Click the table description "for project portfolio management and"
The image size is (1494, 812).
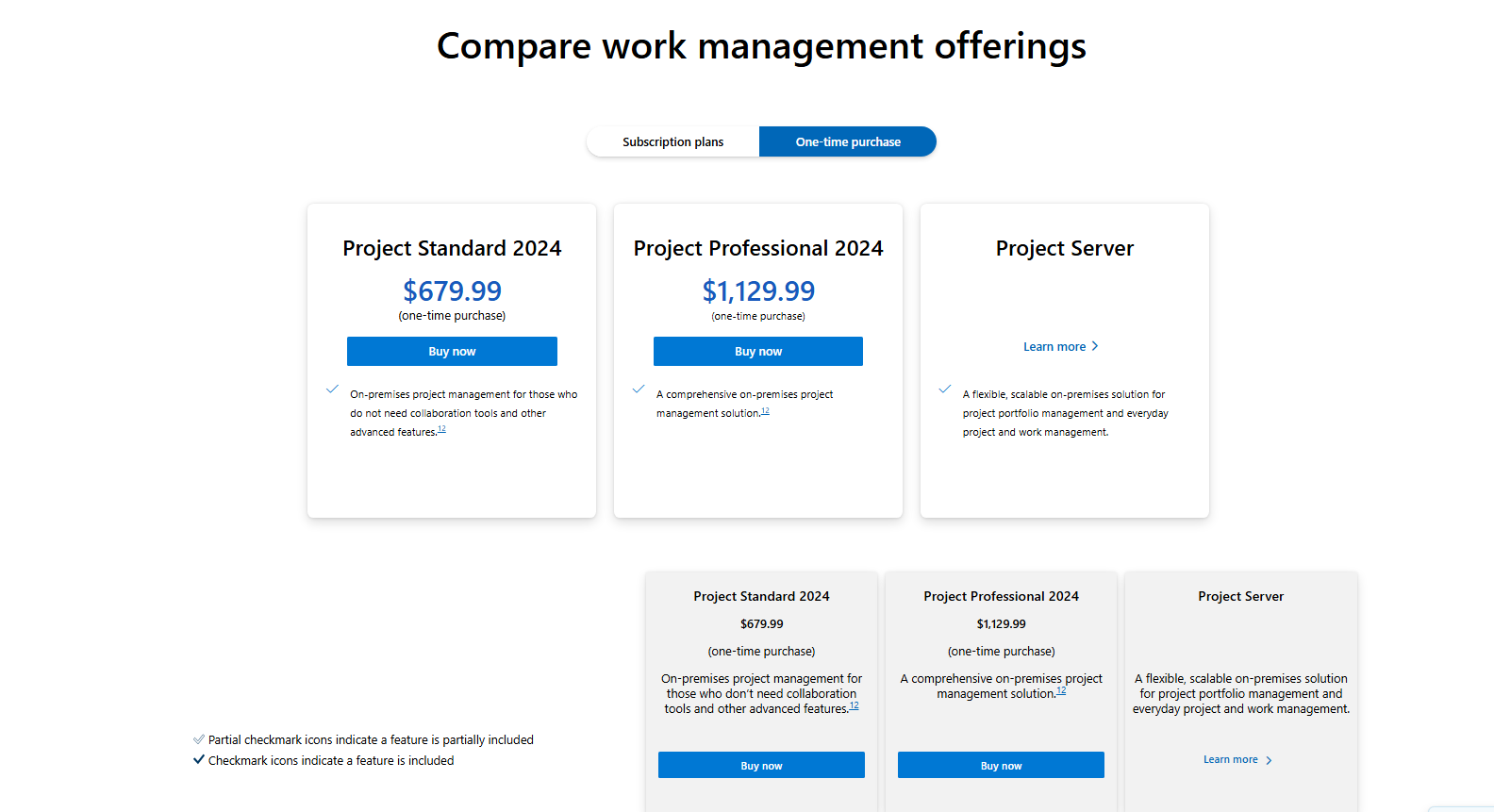1240,693
